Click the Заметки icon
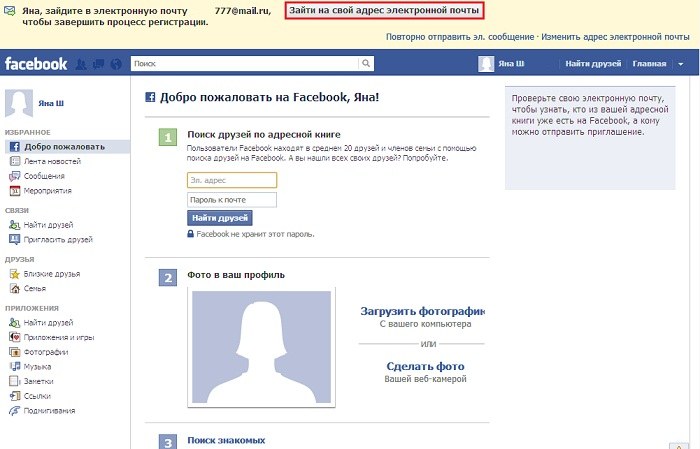This screenshot has height=449, width=700. click(15, 381)
